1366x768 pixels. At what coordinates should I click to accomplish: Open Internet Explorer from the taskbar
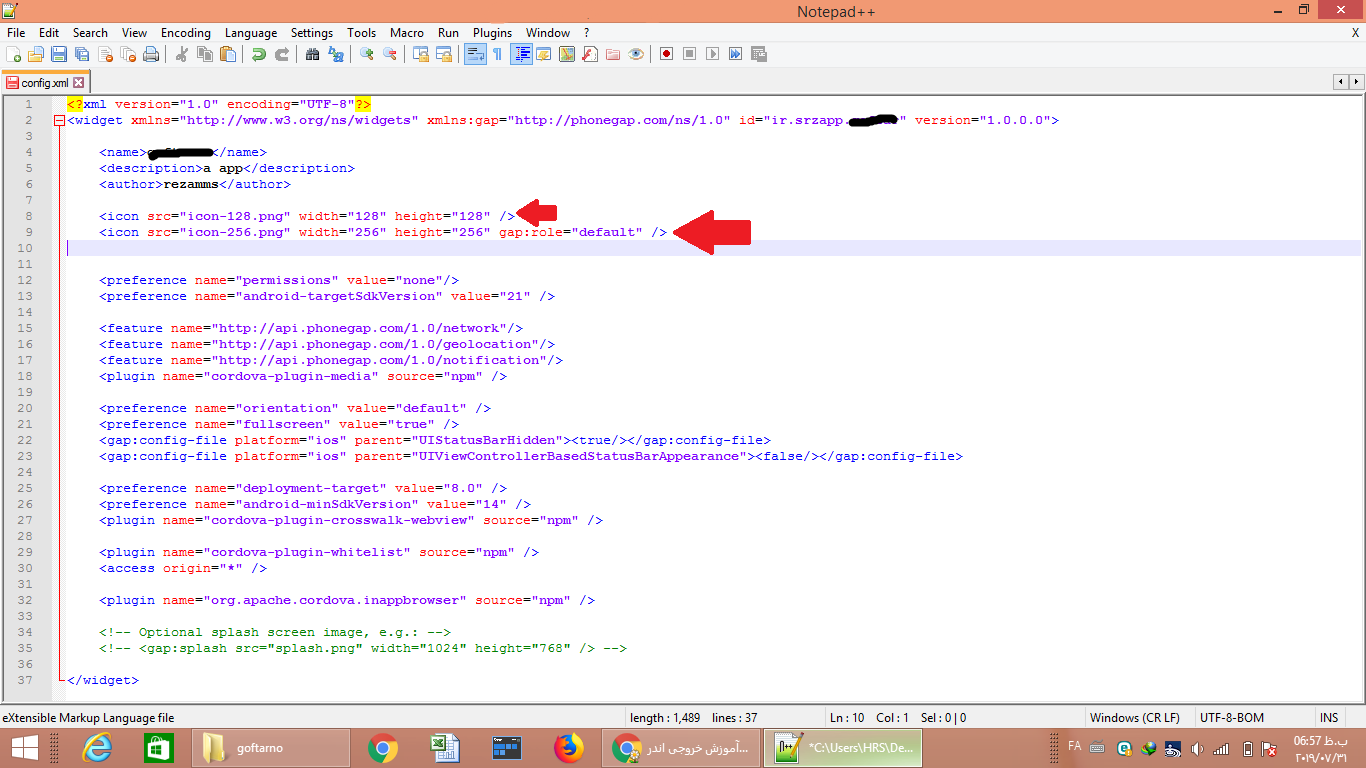pos(97,748)
